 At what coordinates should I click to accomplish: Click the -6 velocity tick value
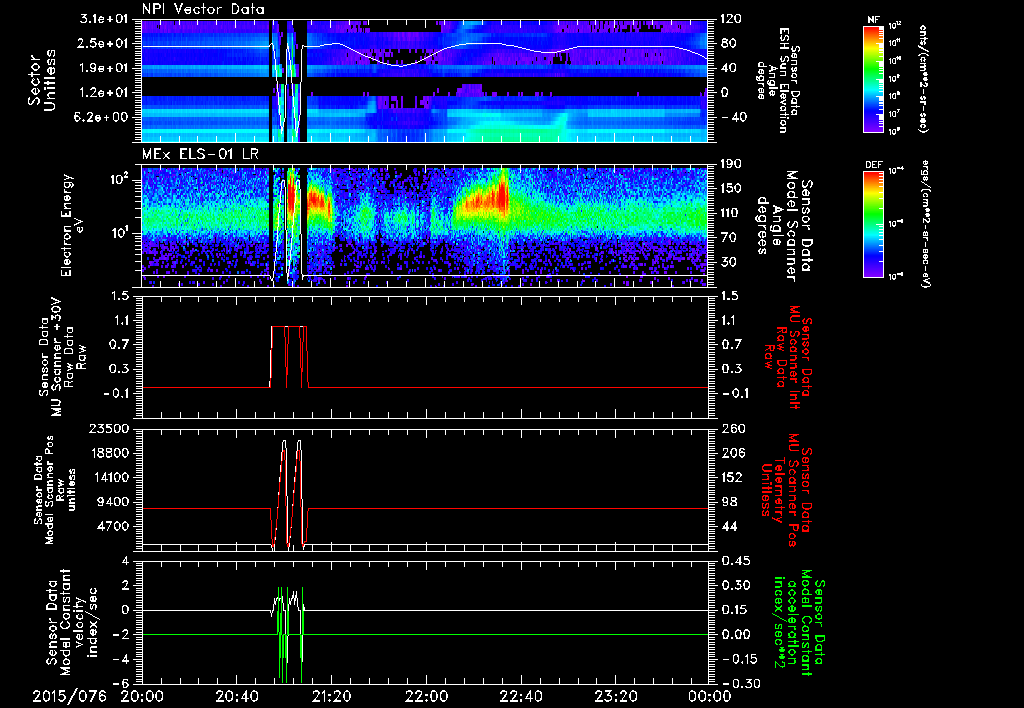click(123, 683)
